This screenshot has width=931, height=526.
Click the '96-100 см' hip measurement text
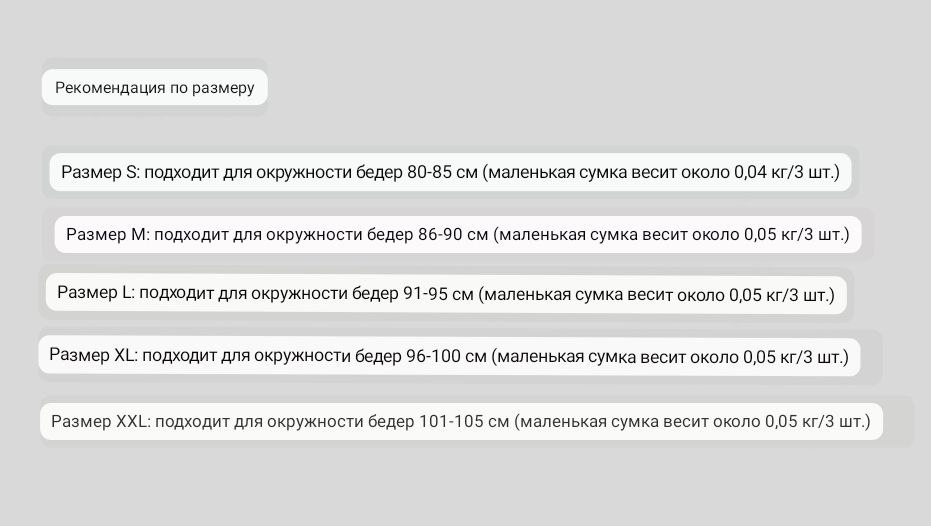[446, 356]
